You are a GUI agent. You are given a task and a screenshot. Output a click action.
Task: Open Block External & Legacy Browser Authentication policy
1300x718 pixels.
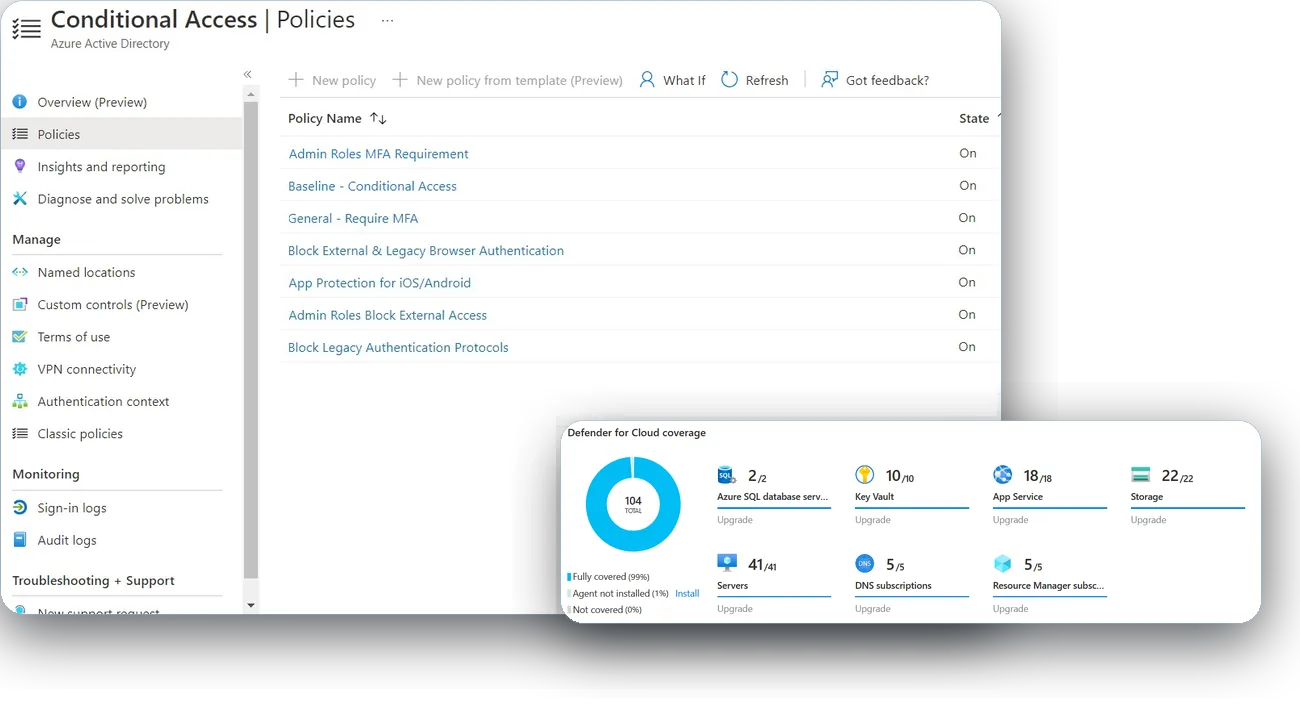pos(426,250)
